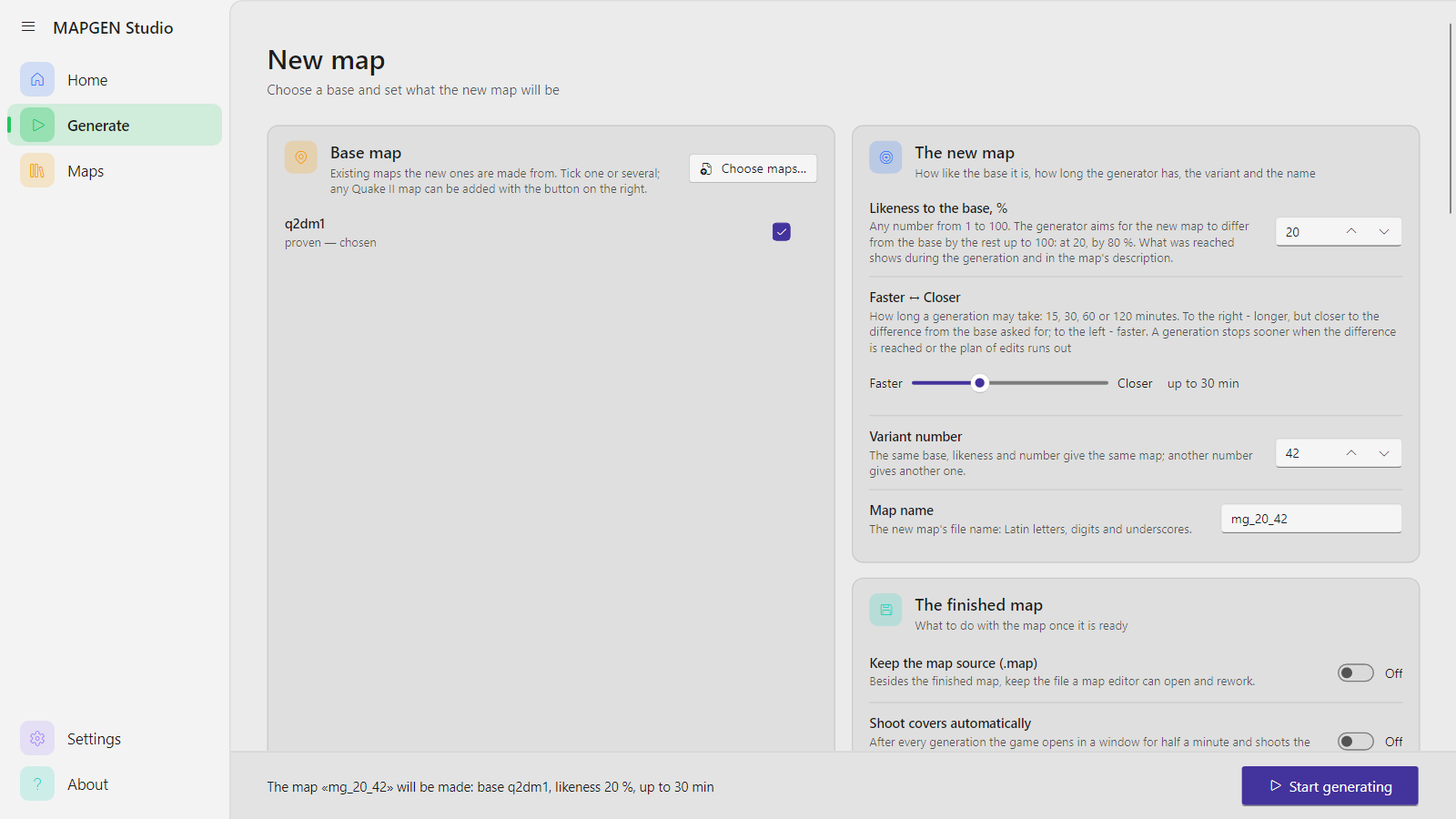Click the Home sidebar icon
Image resolution: width=1456 pixels, height=819 pixels.
click(x=37, y=79)
